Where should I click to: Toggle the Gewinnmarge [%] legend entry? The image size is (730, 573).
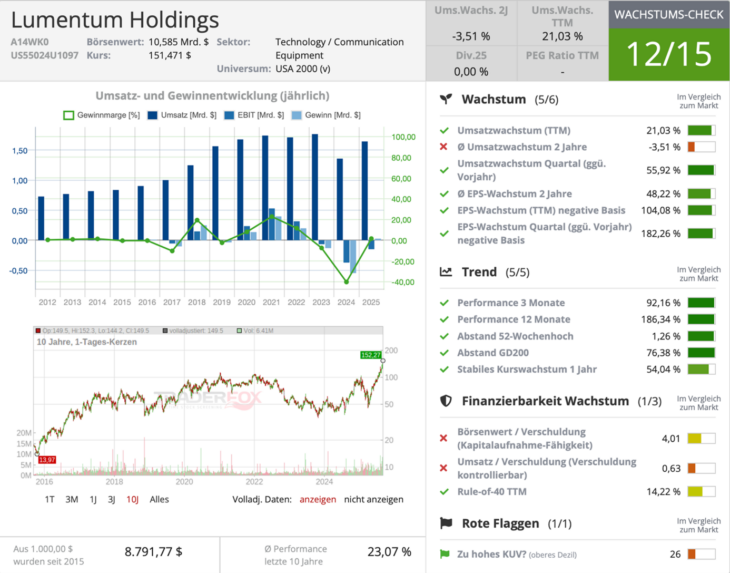point(101,115)
